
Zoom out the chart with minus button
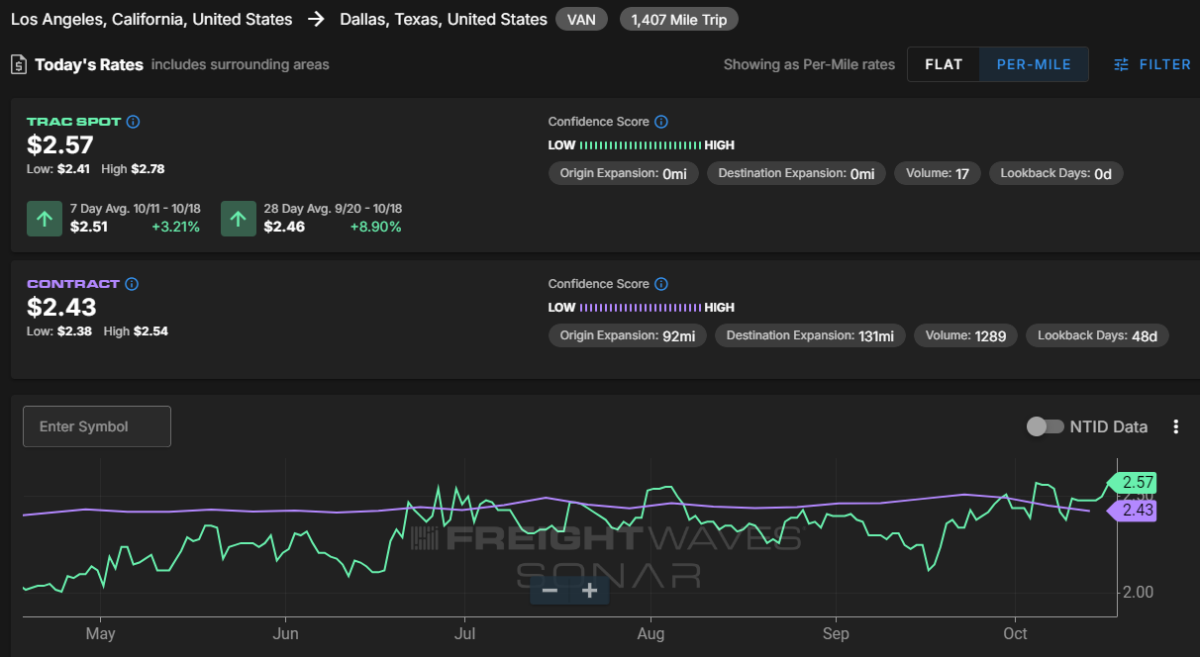click(549, 591)
